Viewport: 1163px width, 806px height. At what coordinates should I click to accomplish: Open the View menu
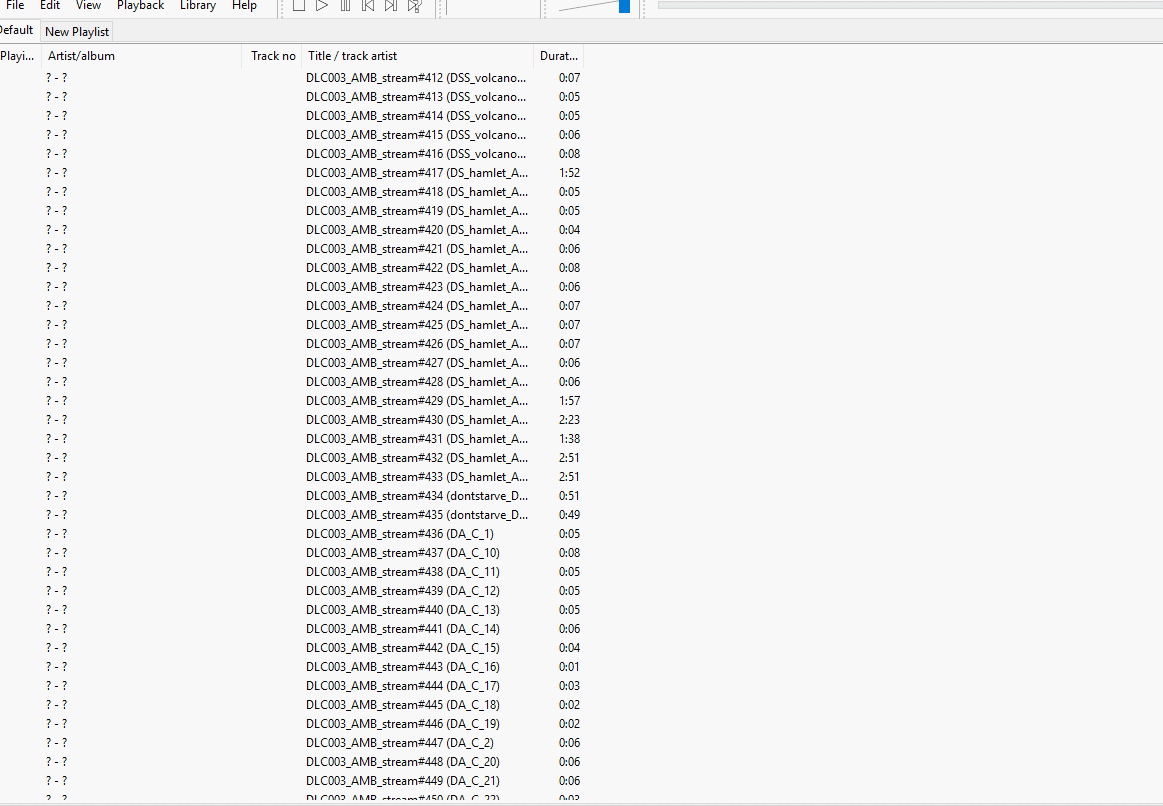point(88,6)
